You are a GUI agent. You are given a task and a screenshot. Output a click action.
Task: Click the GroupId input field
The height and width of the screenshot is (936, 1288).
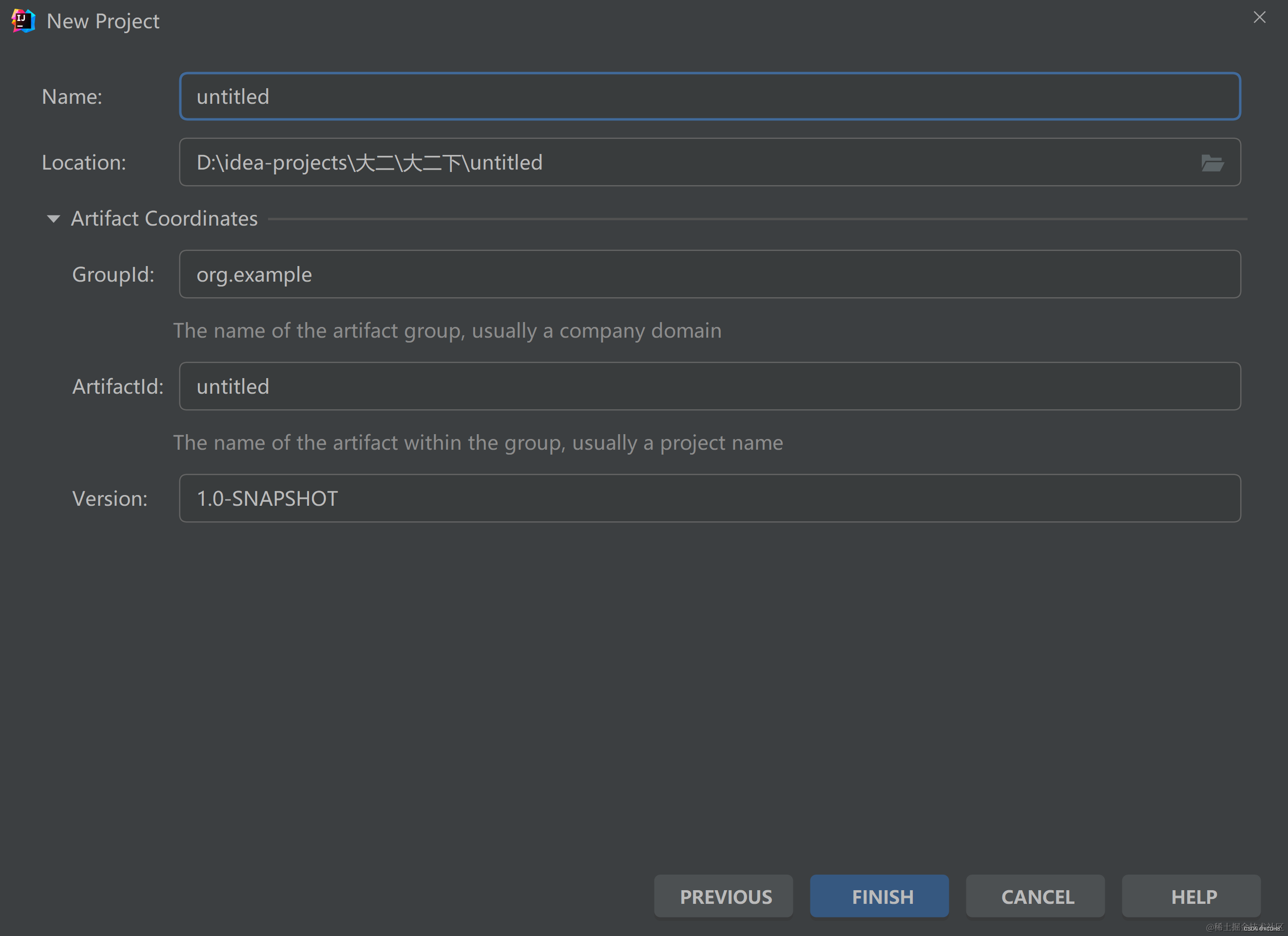coord(710,274)
